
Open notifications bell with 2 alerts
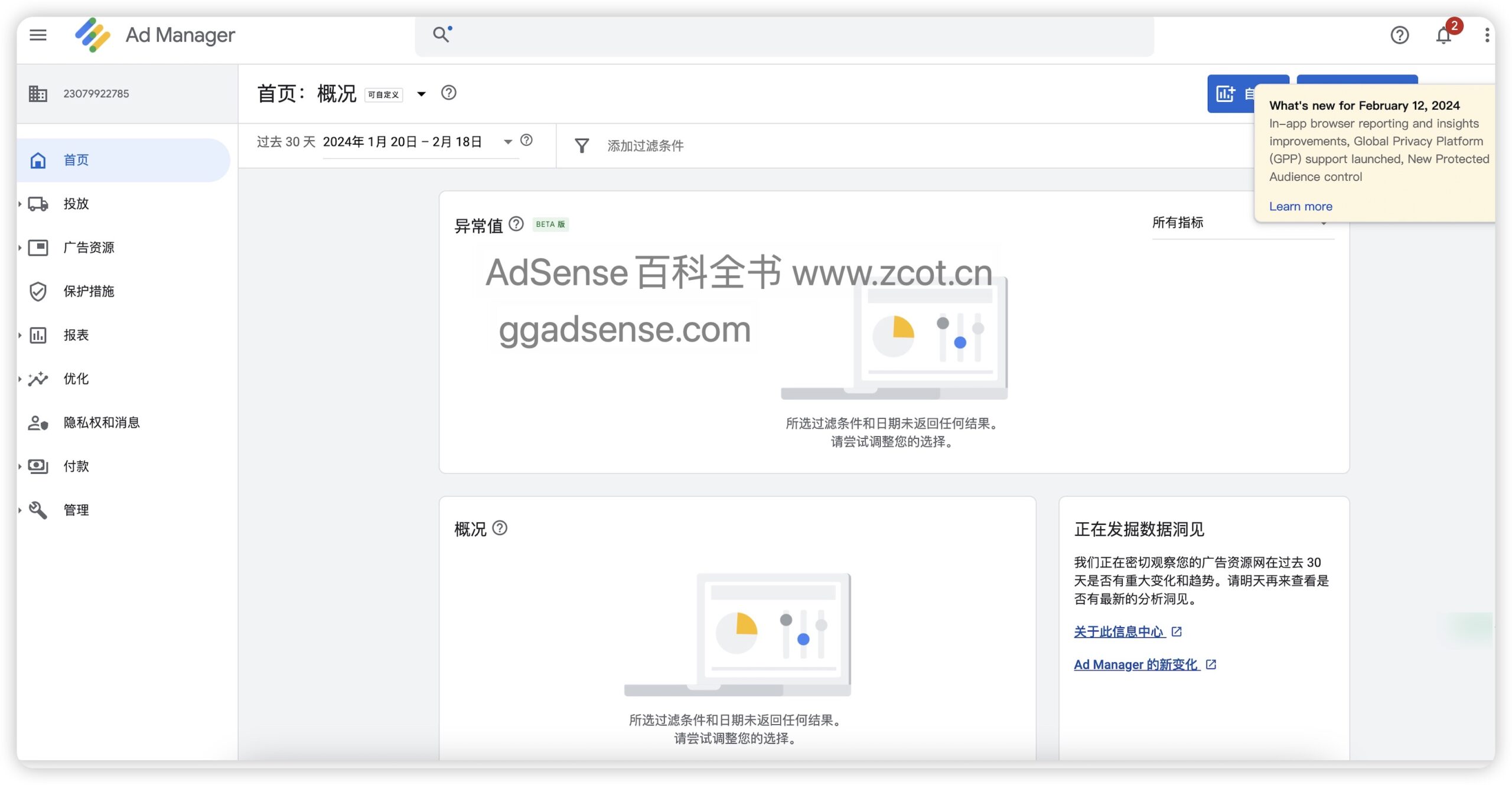[1443, 35]
